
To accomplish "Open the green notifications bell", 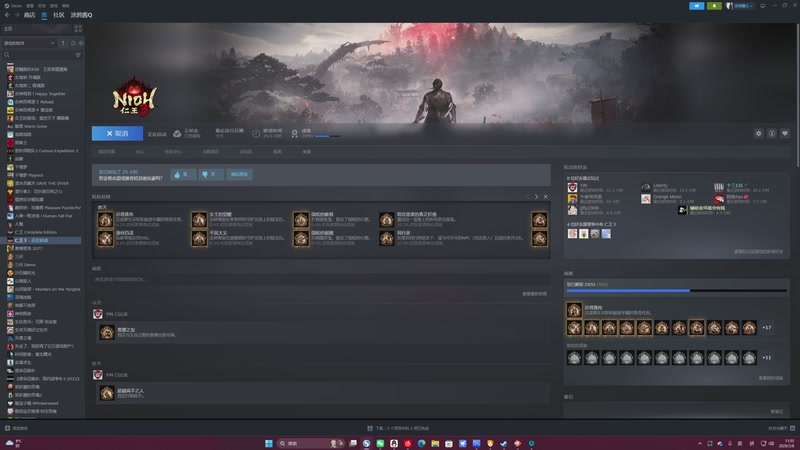I will tap(712, 6).
